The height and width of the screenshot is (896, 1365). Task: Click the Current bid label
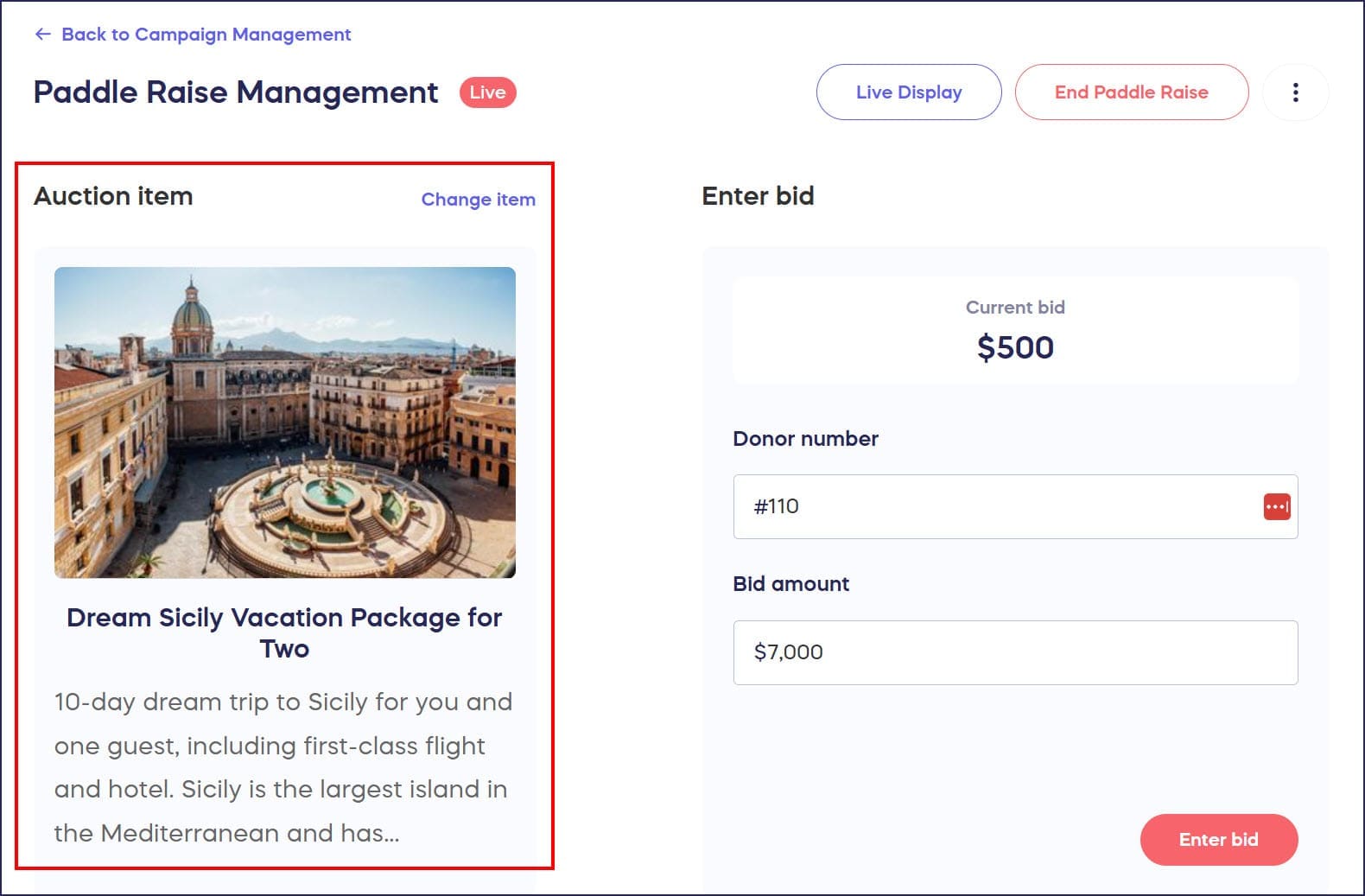coord(1015,308)
